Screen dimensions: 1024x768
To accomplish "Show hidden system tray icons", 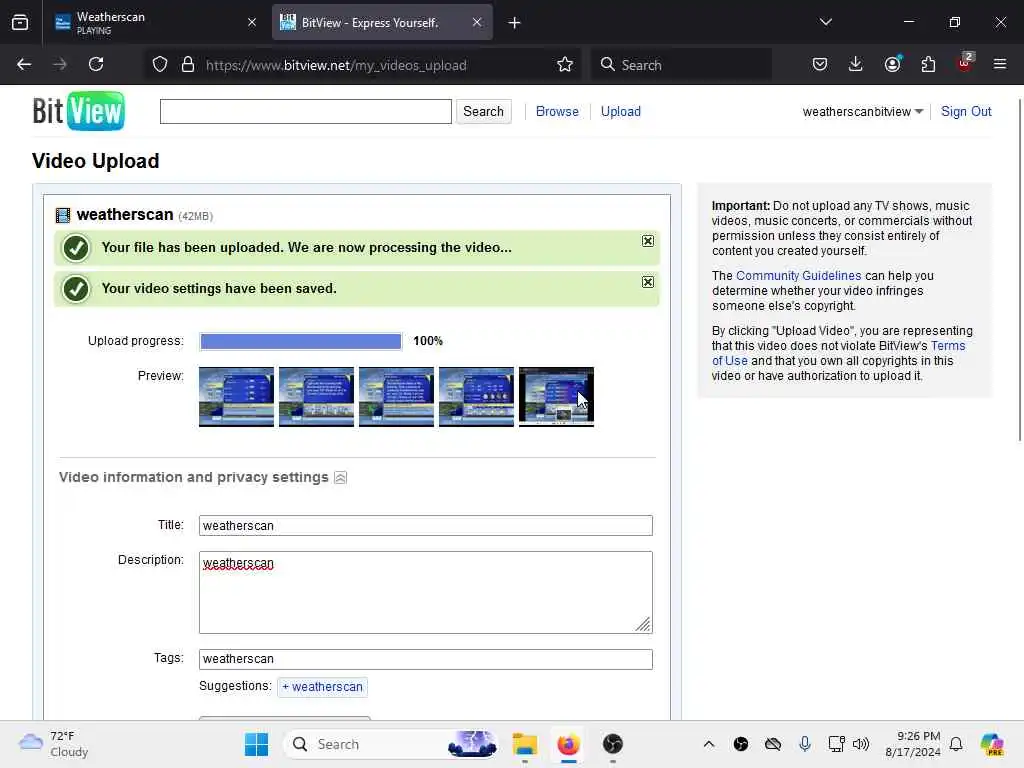I will pos(709,744).
